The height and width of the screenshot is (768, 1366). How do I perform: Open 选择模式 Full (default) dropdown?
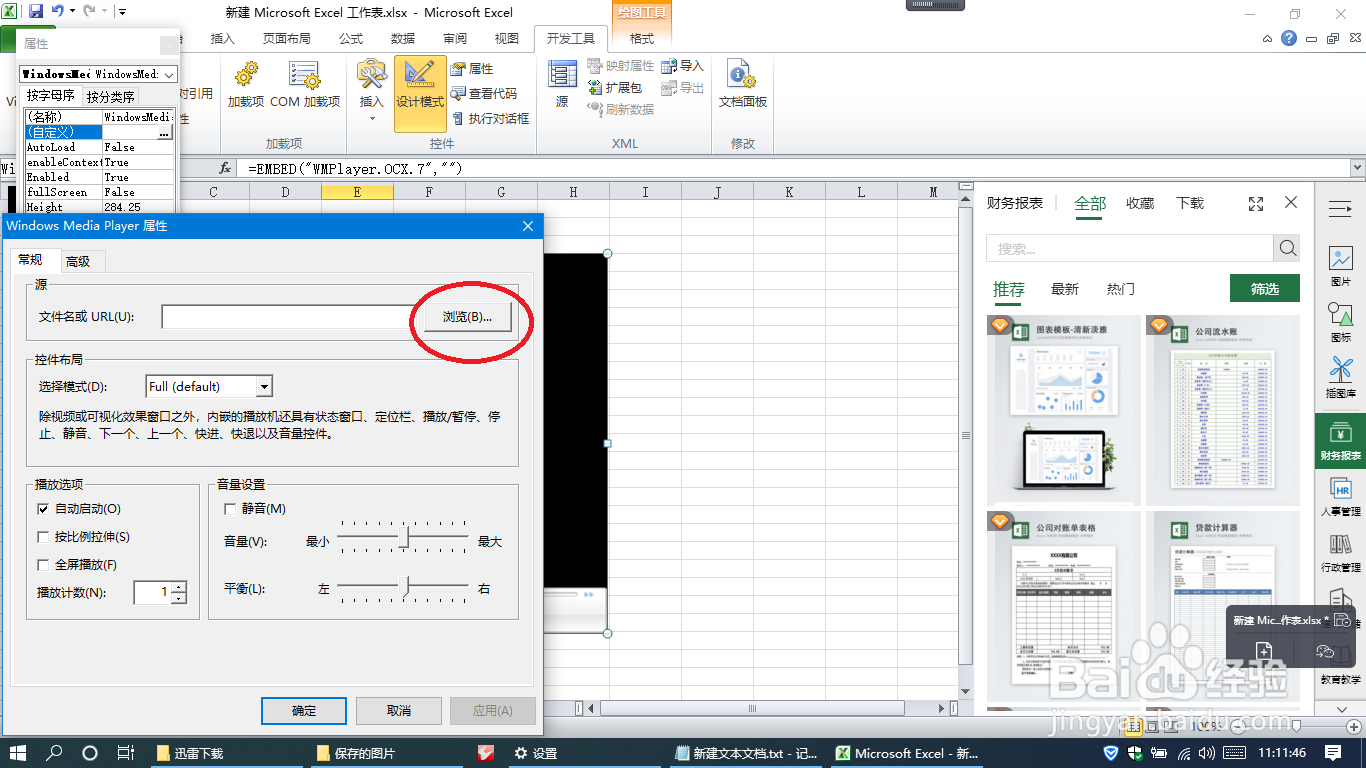coord(264,386)
